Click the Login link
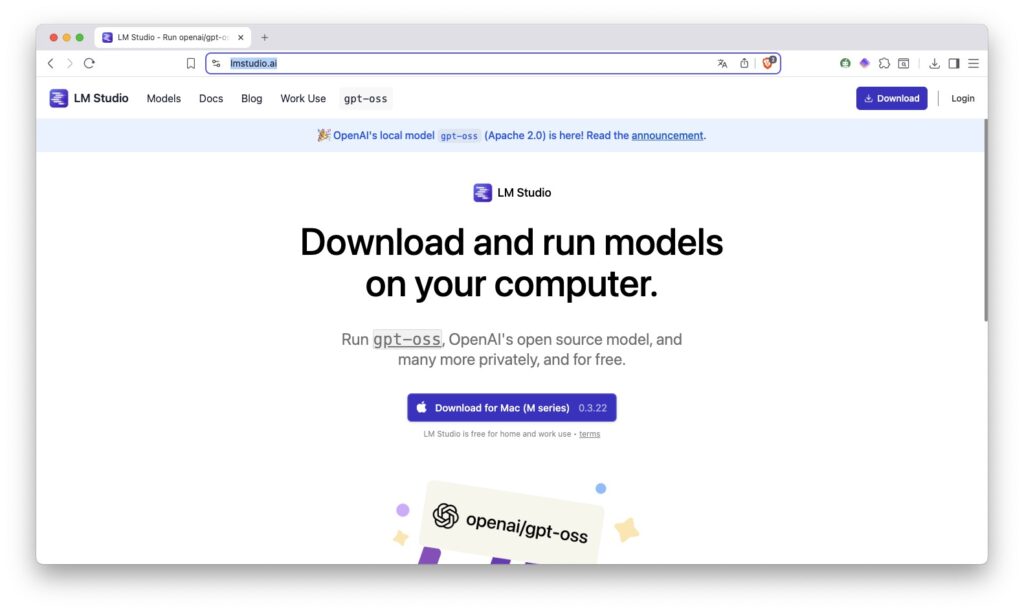This screenshot has height=612, width=1024. pos(963,98)
